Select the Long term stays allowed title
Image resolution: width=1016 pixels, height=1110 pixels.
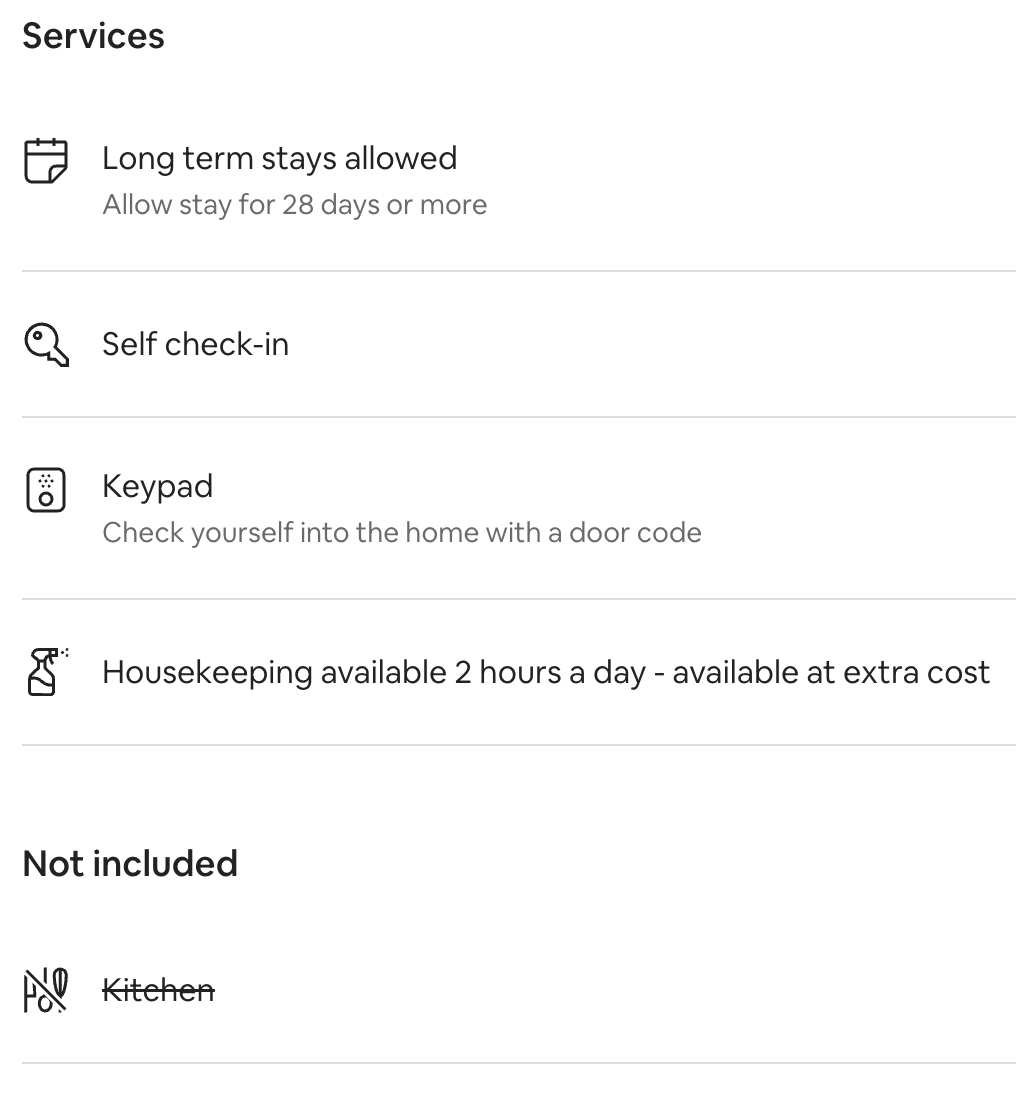click(280, 159)
